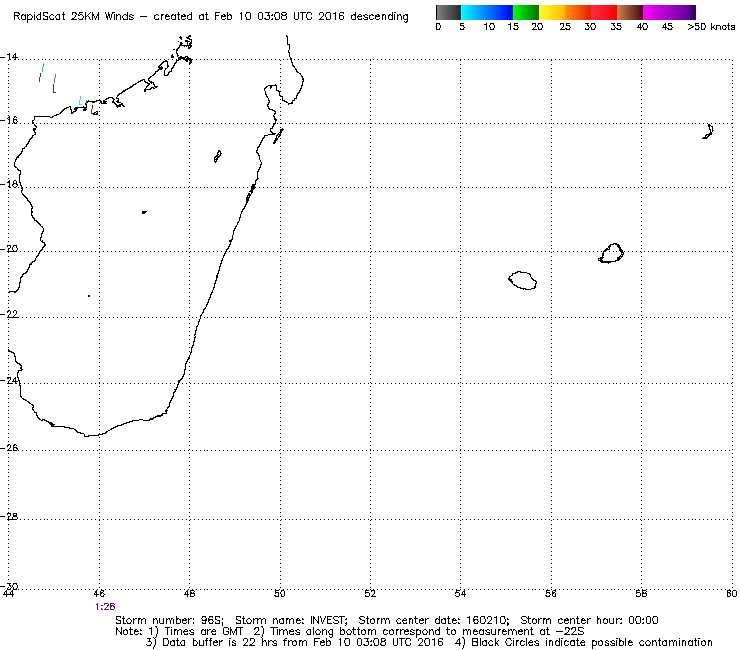
Task: Click the '40' legend scale number
Action: point(642,27)
